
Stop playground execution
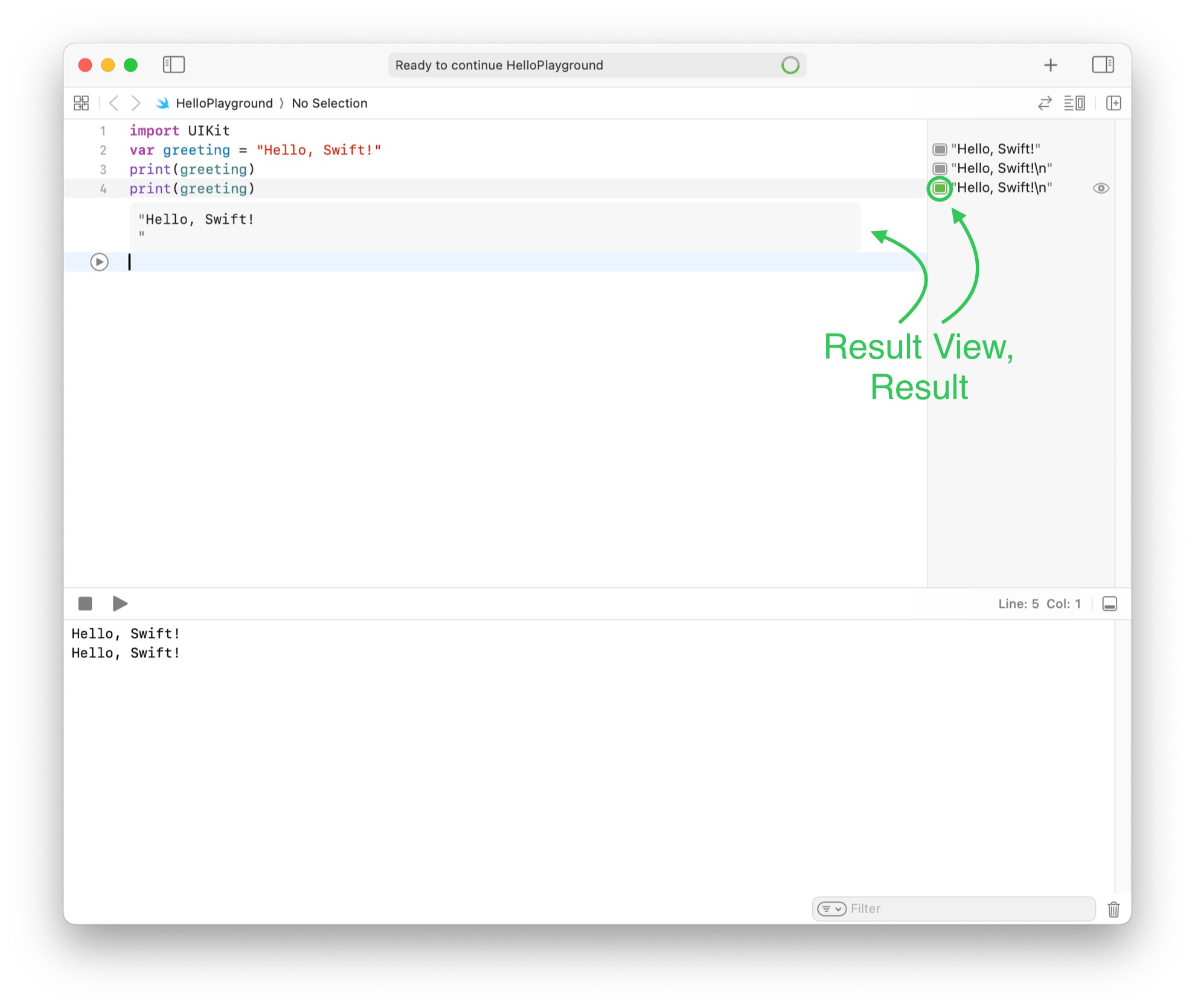85,604
